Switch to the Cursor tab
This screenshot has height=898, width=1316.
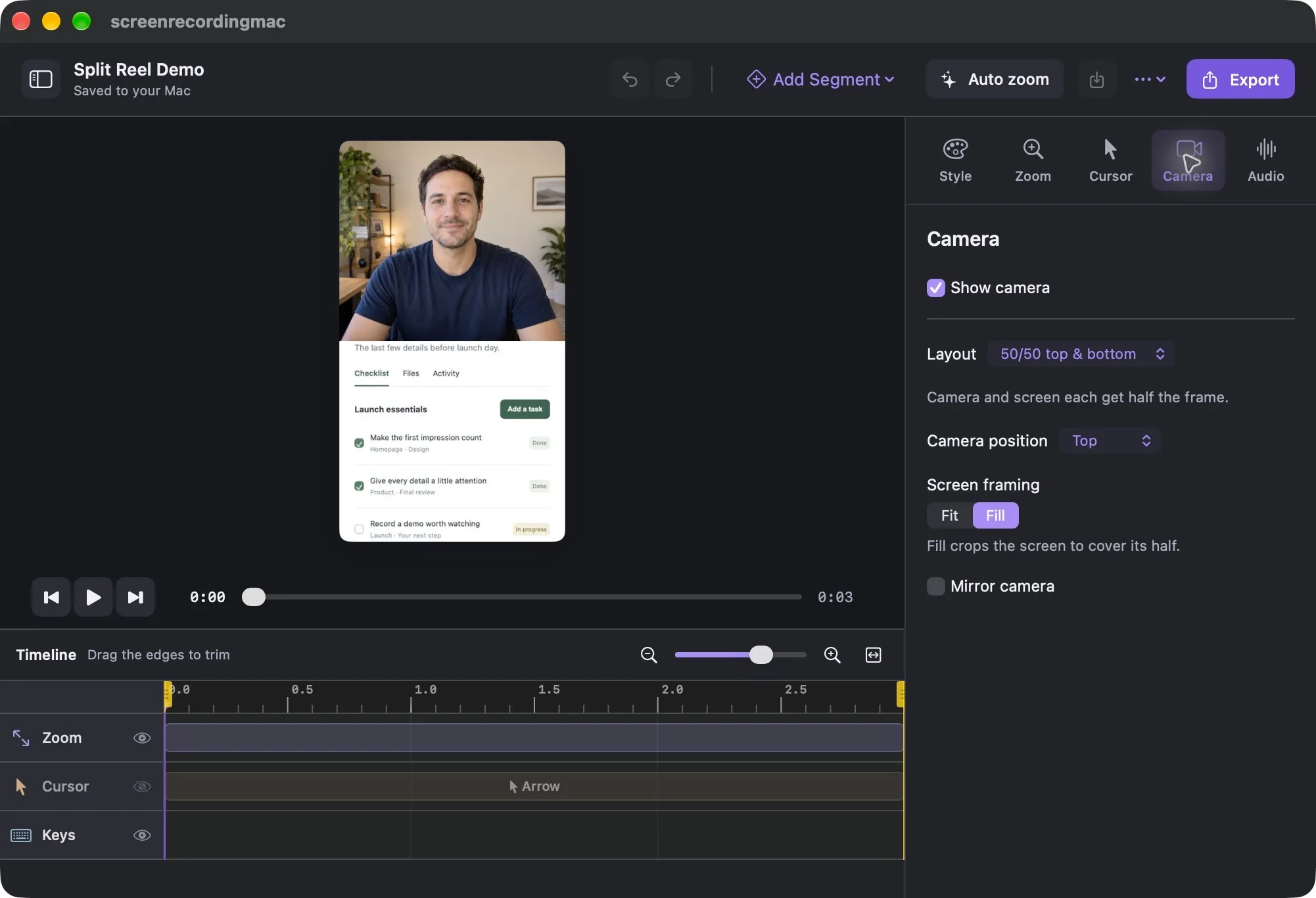click(x=1110, y=160)
